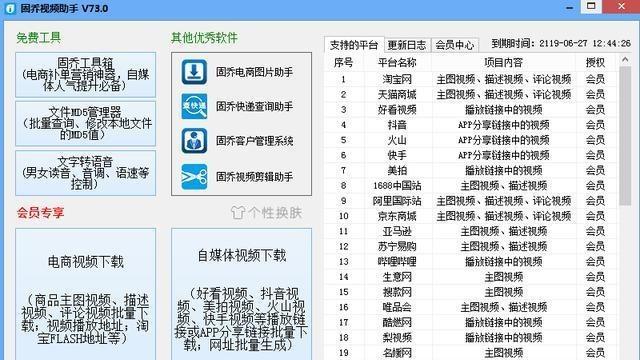The image size is (640, 360).
Task: Click 固乔视频剪辑助手 label
Action: click(254, 177)
